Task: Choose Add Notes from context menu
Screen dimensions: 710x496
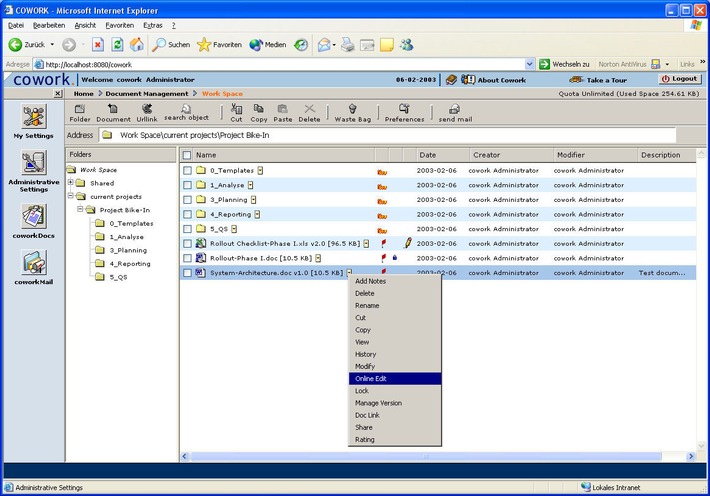Action: click(x=395, y=281)
